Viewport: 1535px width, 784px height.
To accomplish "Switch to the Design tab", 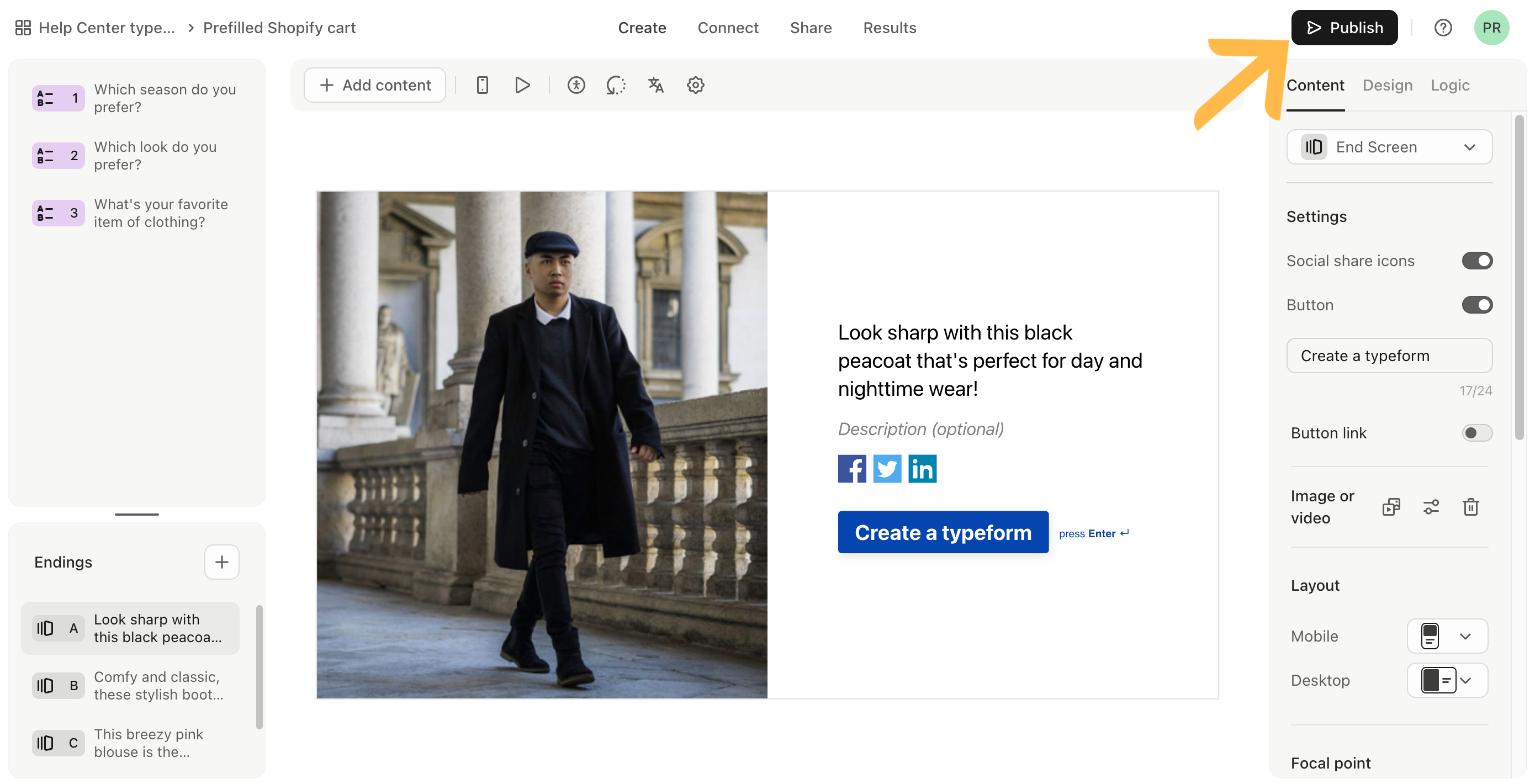I will point(1387,85).
